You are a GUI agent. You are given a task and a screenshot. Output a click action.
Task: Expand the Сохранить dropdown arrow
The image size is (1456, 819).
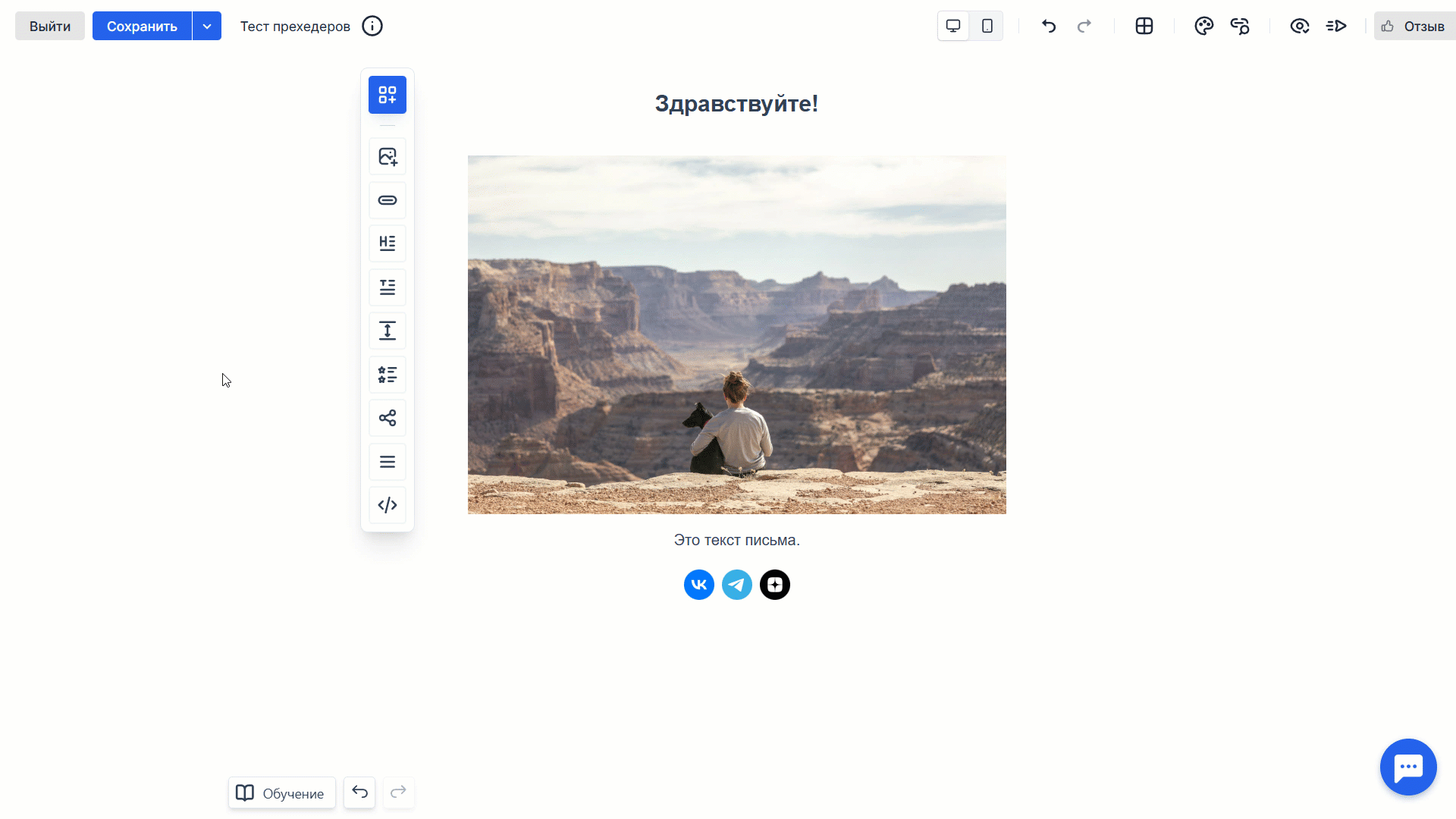206,25
